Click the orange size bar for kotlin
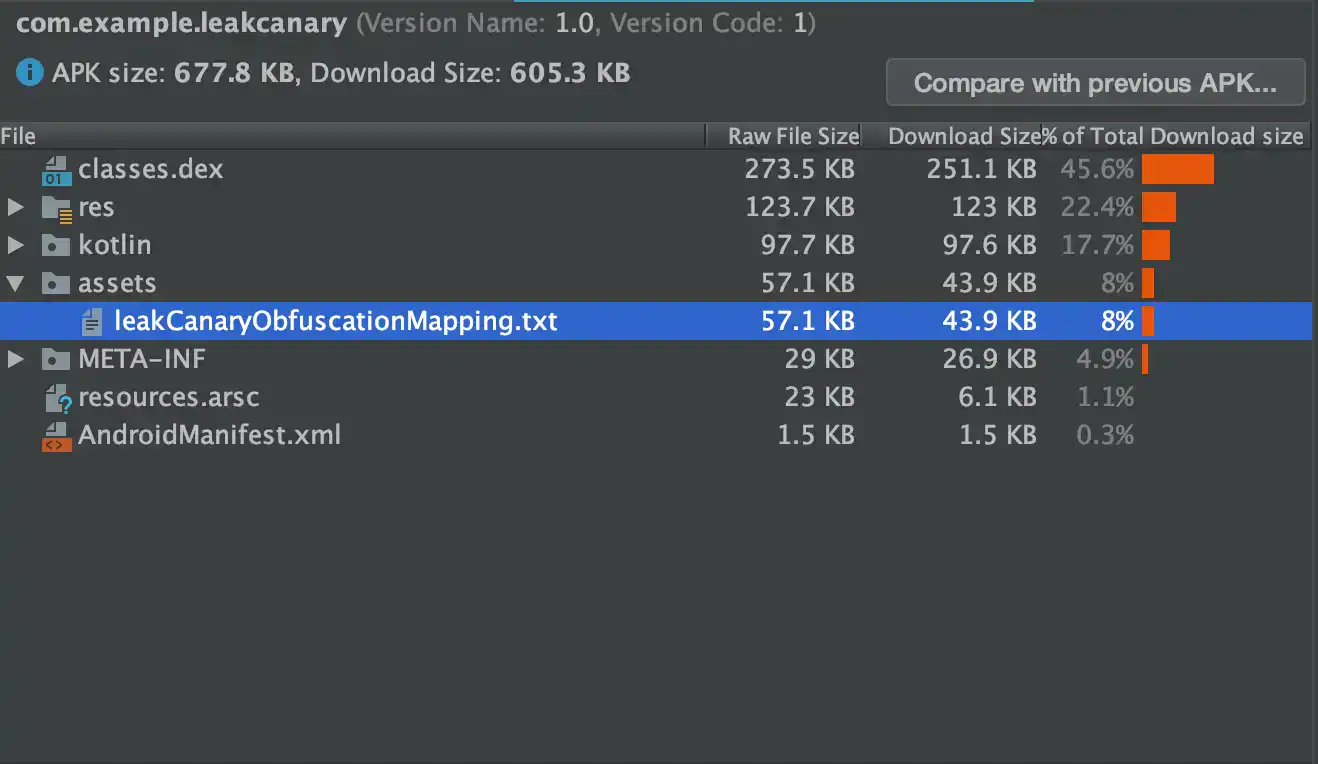Image resolution: width=1318 pixels, height=764 pixels. (x=1156, y=246)
